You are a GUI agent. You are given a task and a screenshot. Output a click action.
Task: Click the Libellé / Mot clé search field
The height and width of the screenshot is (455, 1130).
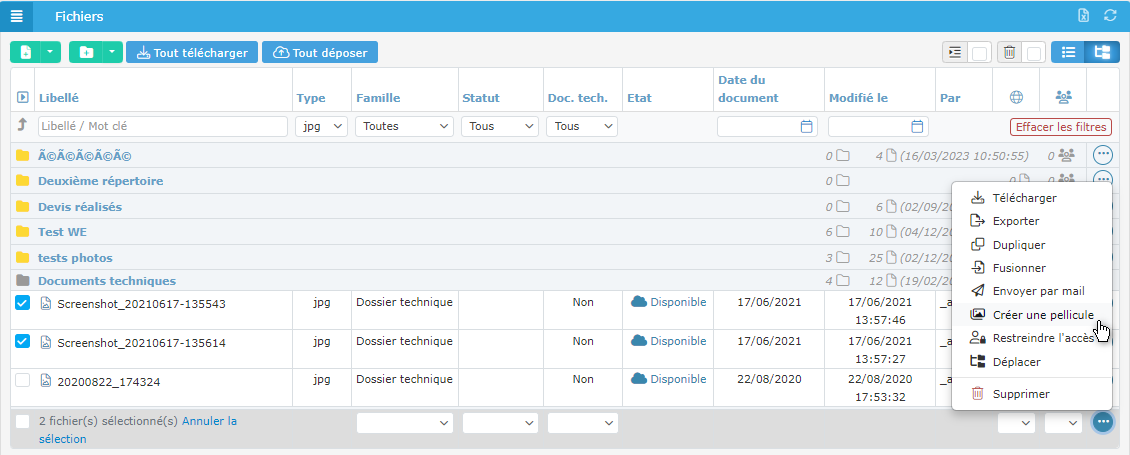point(162,127)
